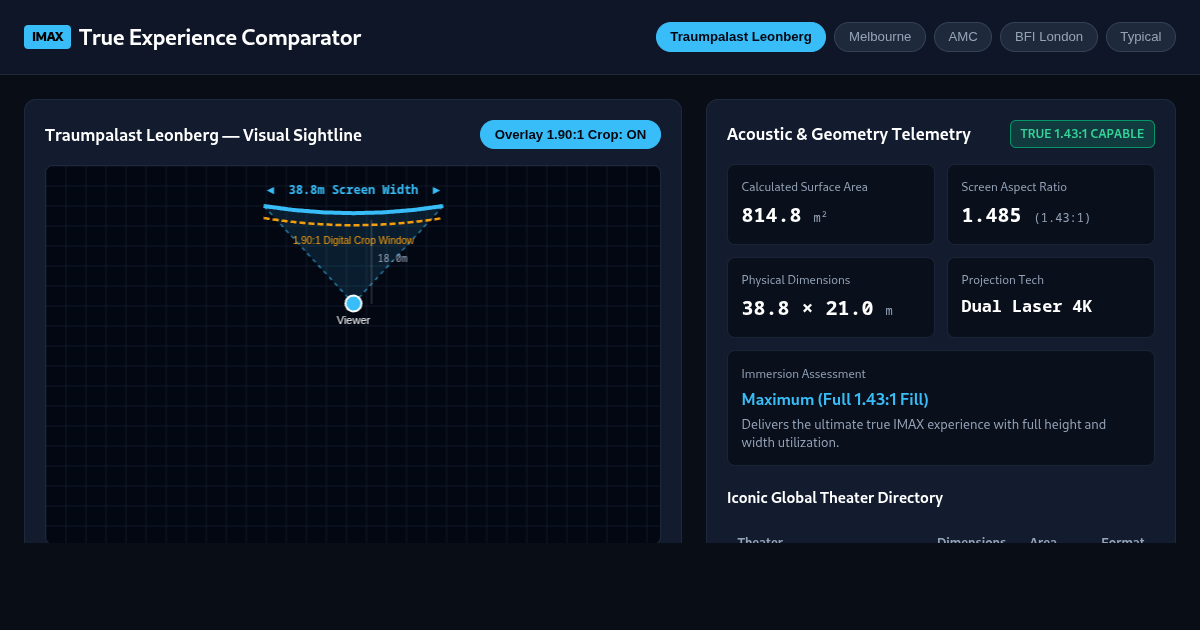Click the Calculated Surface Area label
The width and height of the screenshot is (1200, 630).
805,187
